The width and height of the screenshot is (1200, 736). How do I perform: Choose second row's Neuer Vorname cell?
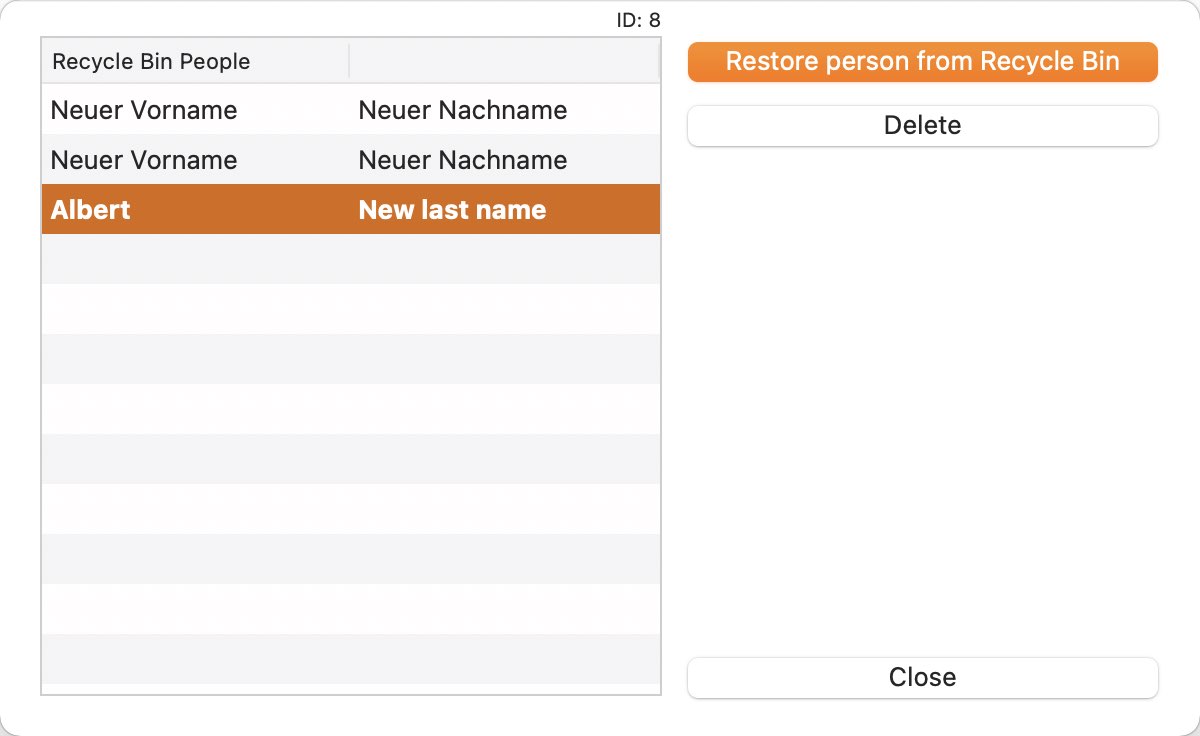coord(144,160)
